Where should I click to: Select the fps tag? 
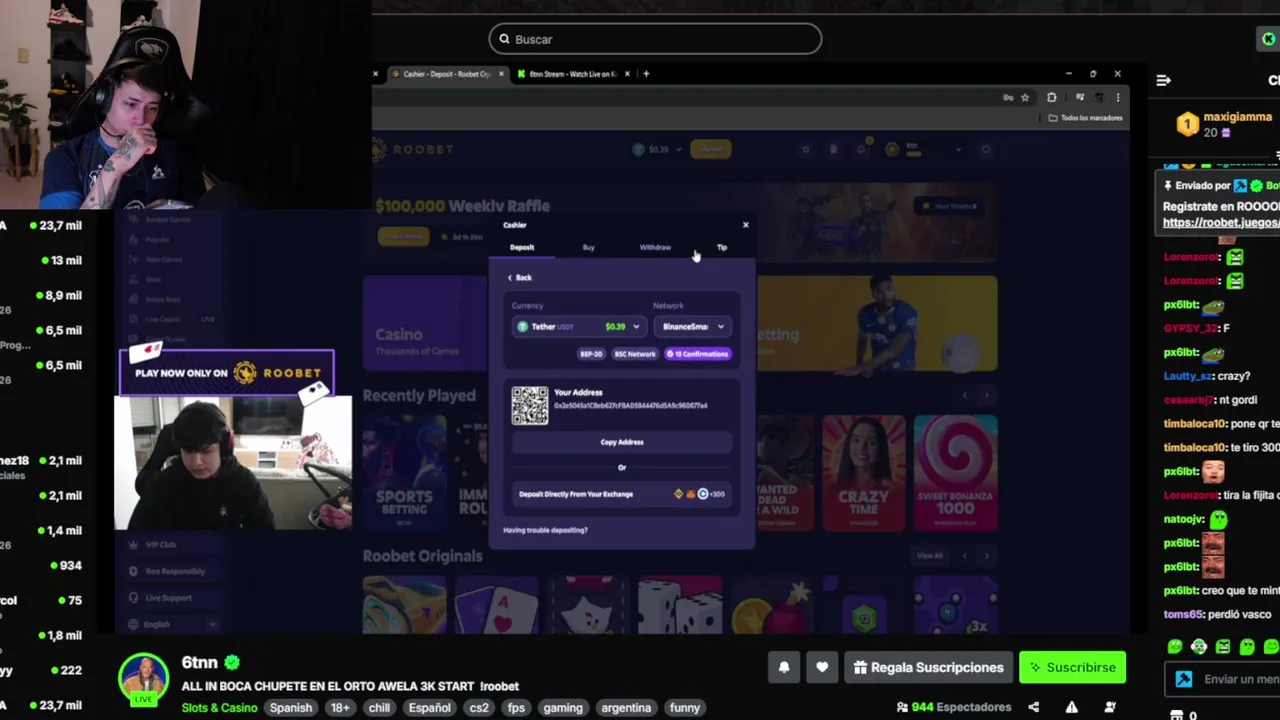[x=516, y=707]
